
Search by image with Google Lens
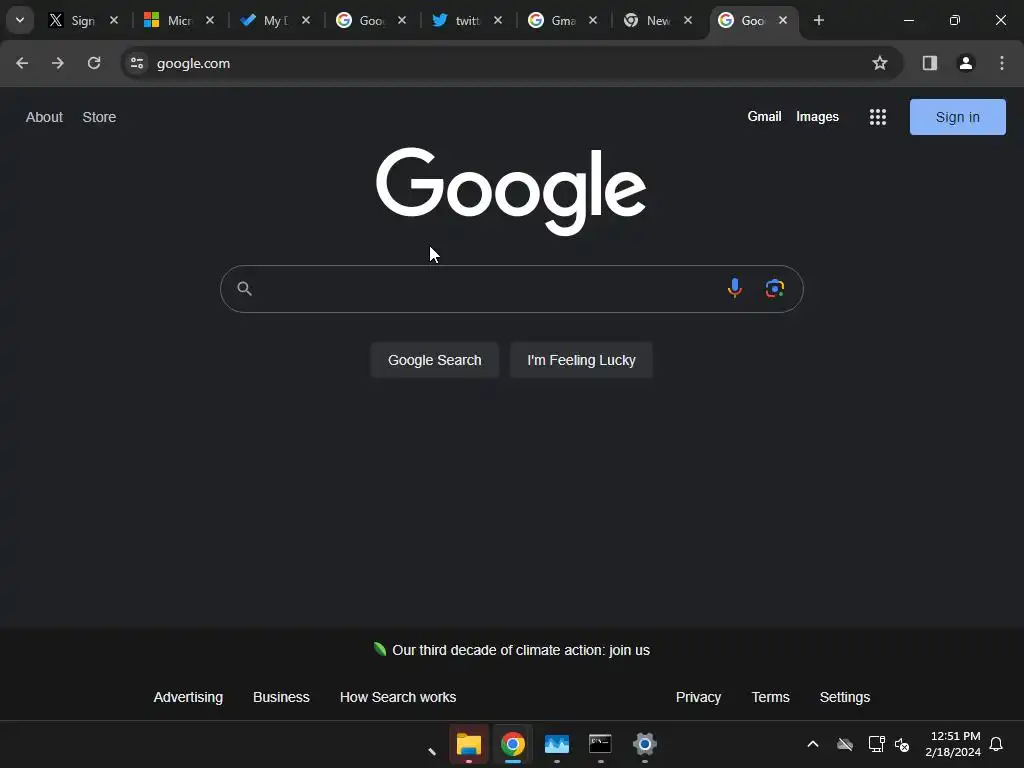(775, 288)
